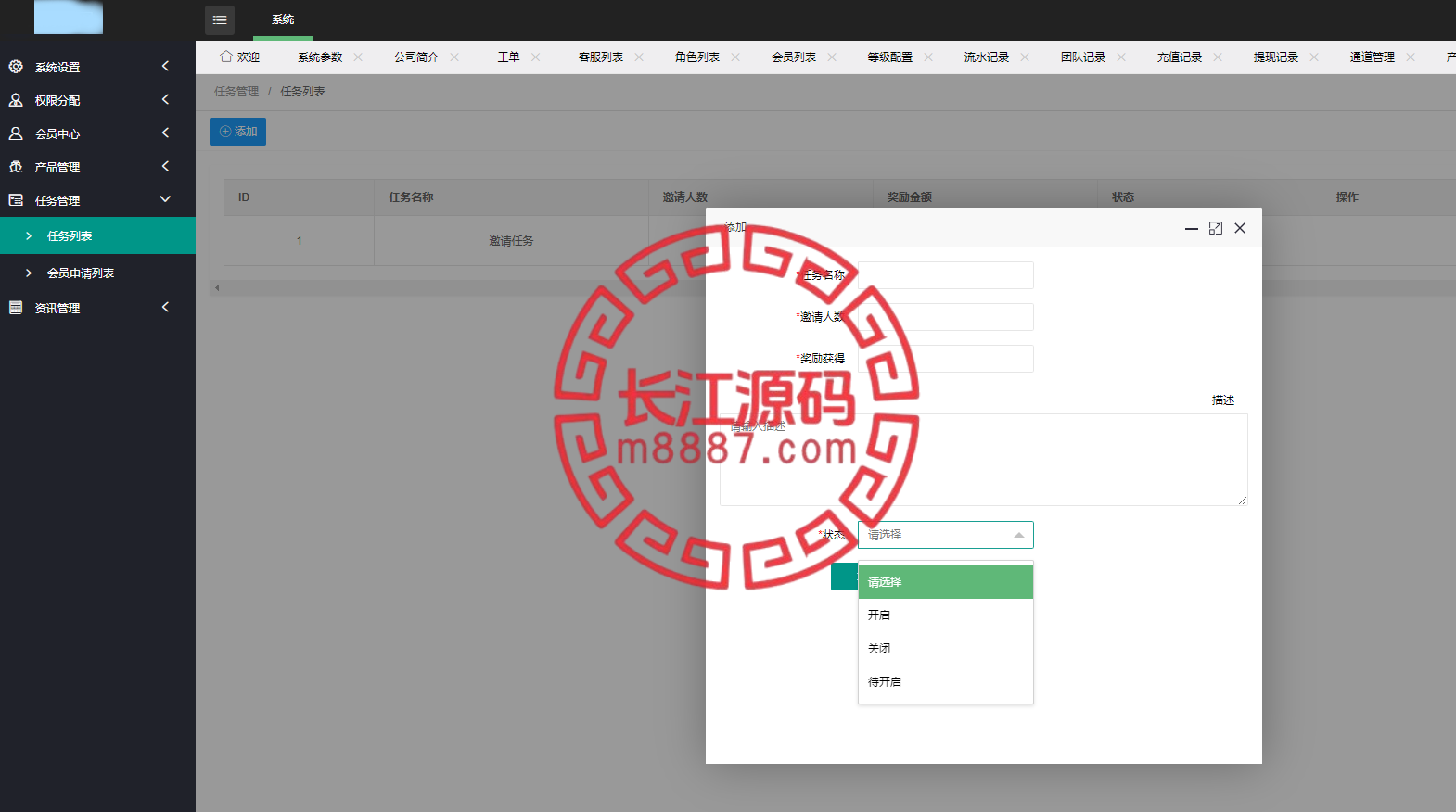Click the 任务管理 breadcrumb link

click(x=236, y=92)
